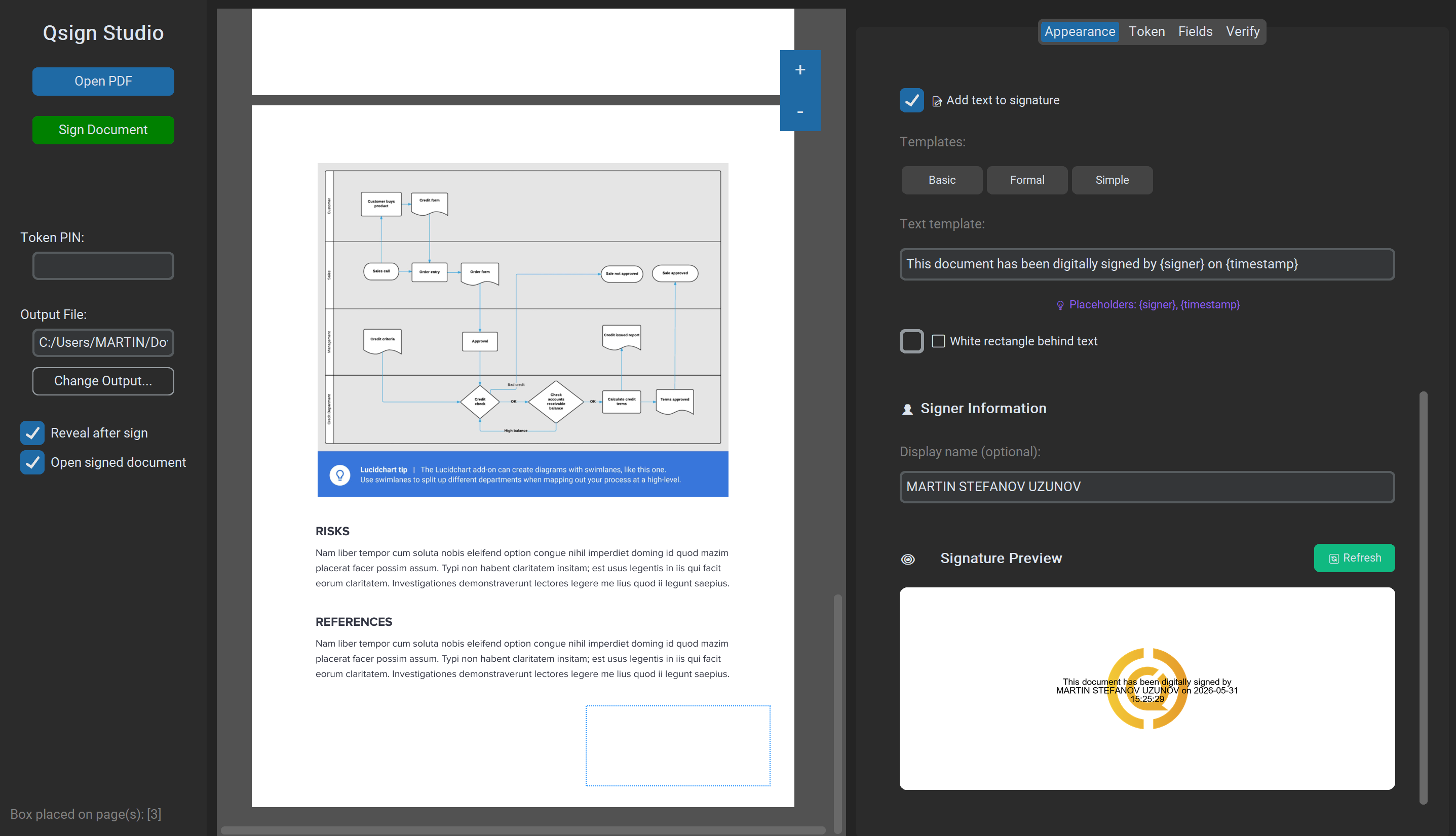Tick the small box beside White rectangle label
This screenshot has height=836, width=1456.
click(x=938, y=342)
